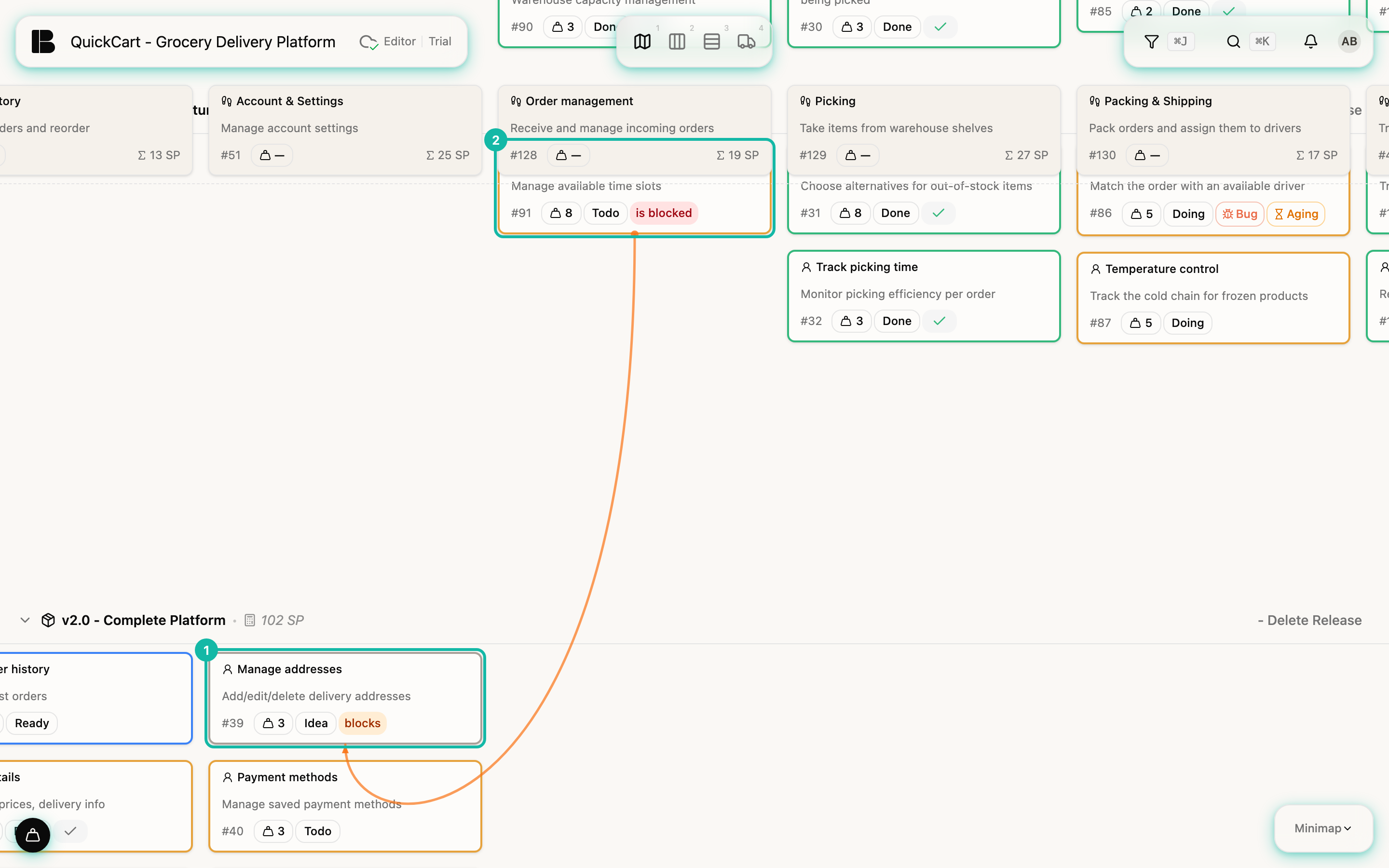
Task: Expand the Minimap dropdown
Action: point(1323,828)
